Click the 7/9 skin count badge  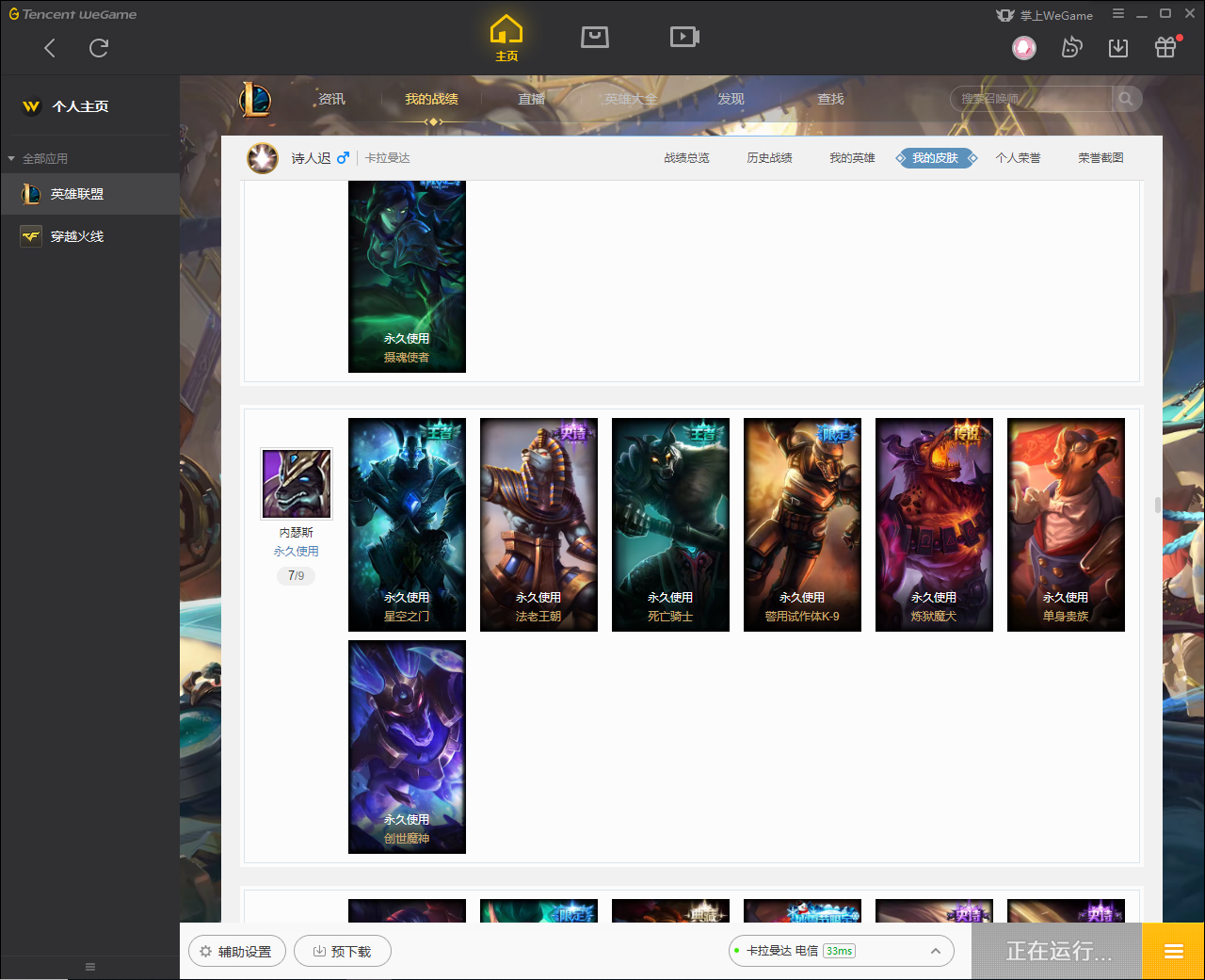click(296, 575)
